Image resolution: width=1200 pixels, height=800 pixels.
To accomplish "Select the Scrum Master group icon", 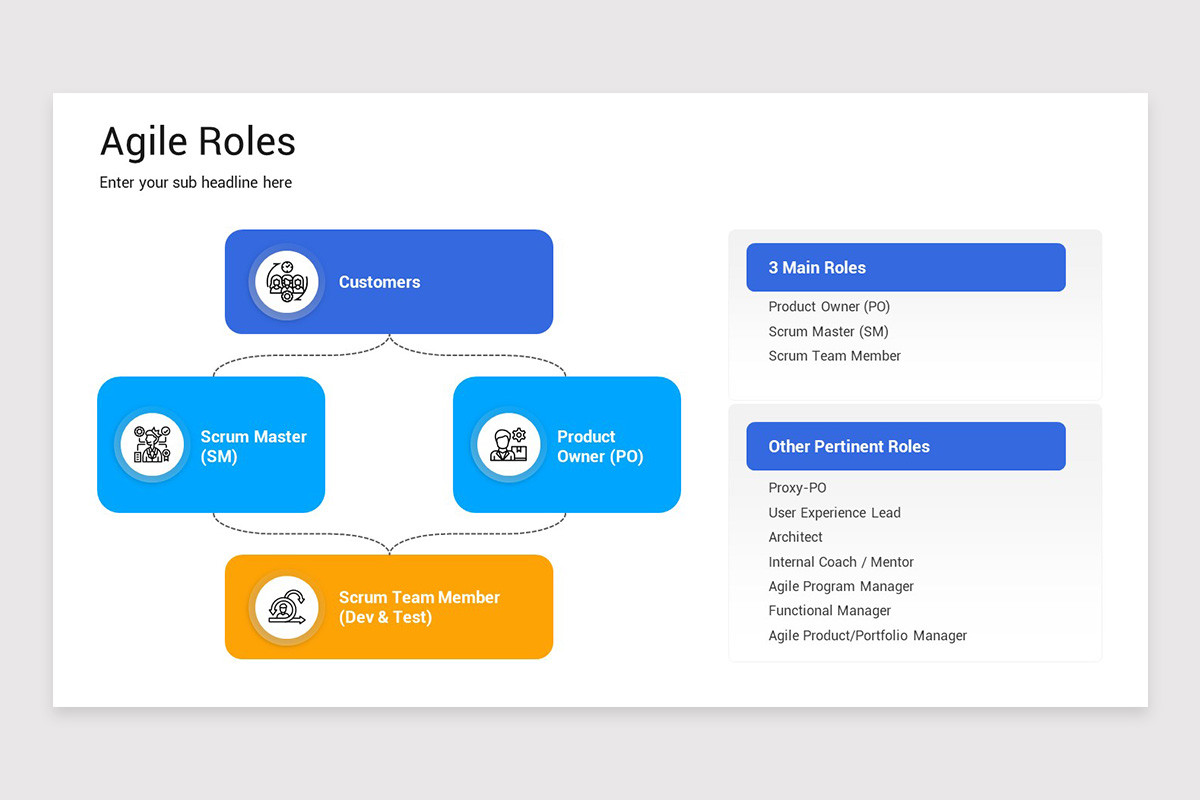I will pyautogui.click(x=151, y=444).
